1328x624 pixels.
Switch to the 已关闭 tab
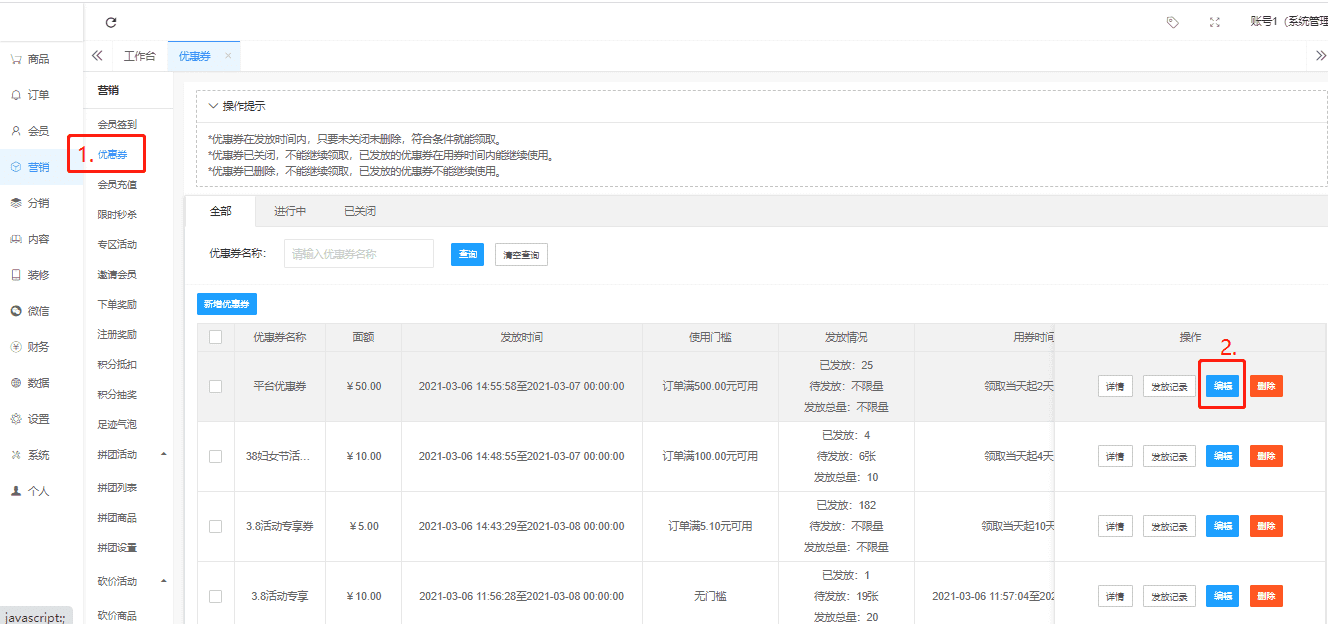point(360,211)
